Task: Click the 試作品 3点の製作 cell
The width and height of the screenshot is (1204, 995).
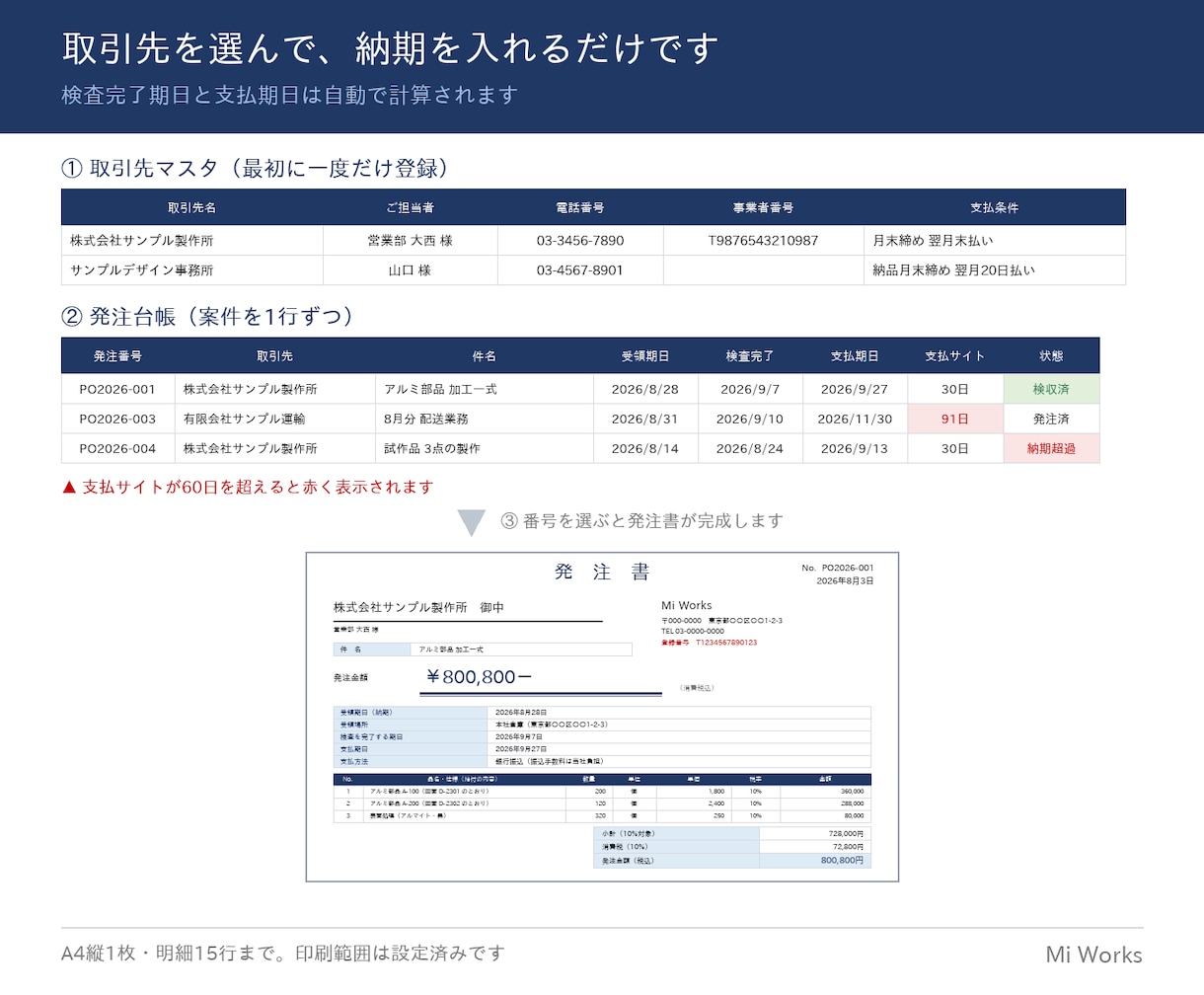Action: pyautogui.click(x=485, y=448)
